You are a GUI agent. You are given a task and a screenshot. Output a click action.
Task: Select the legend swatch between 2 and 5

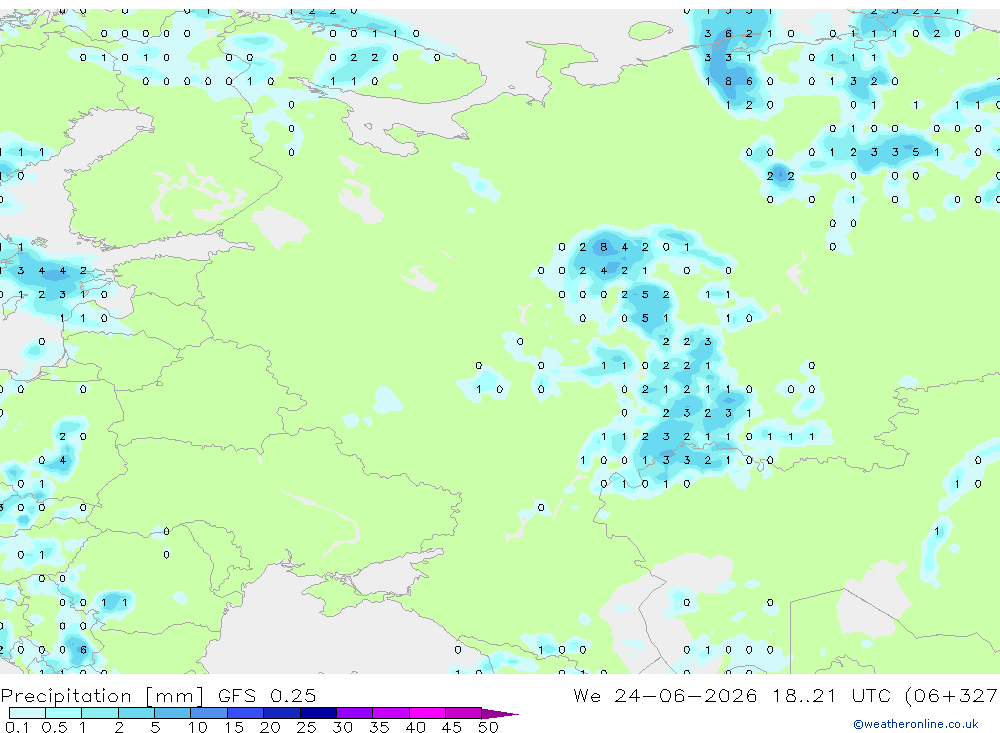(x=136, y=713)
